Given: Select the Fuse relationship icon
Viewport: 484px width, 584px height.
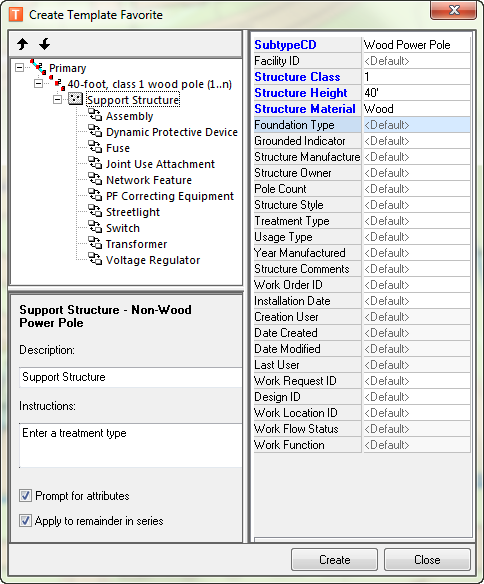Looking at the screenshot, I should tap(95, 147).
